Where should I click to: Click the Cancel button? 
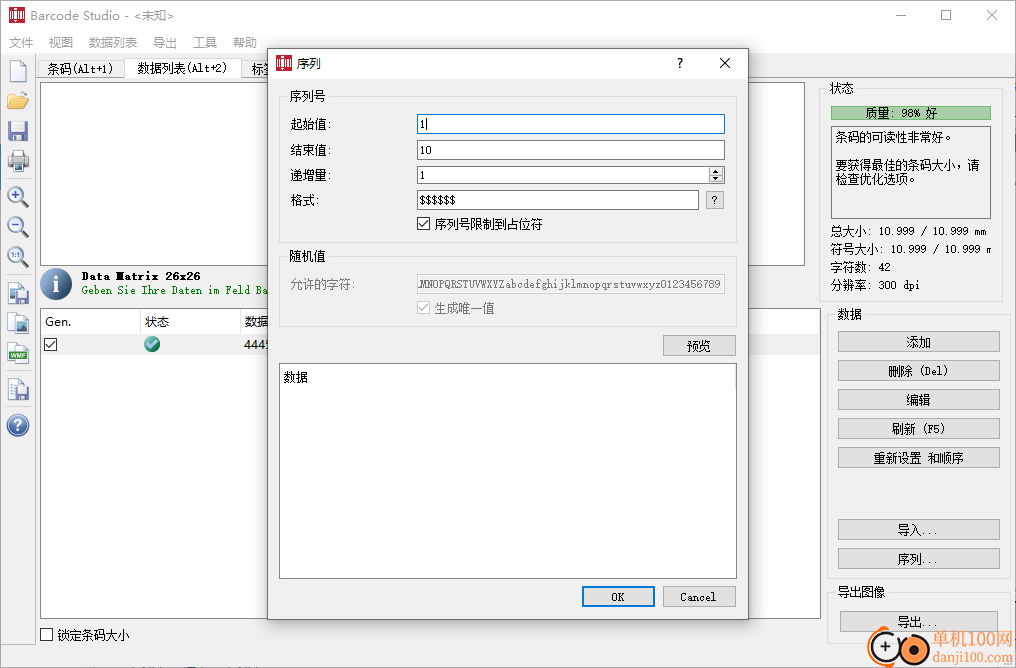point(698,597)
